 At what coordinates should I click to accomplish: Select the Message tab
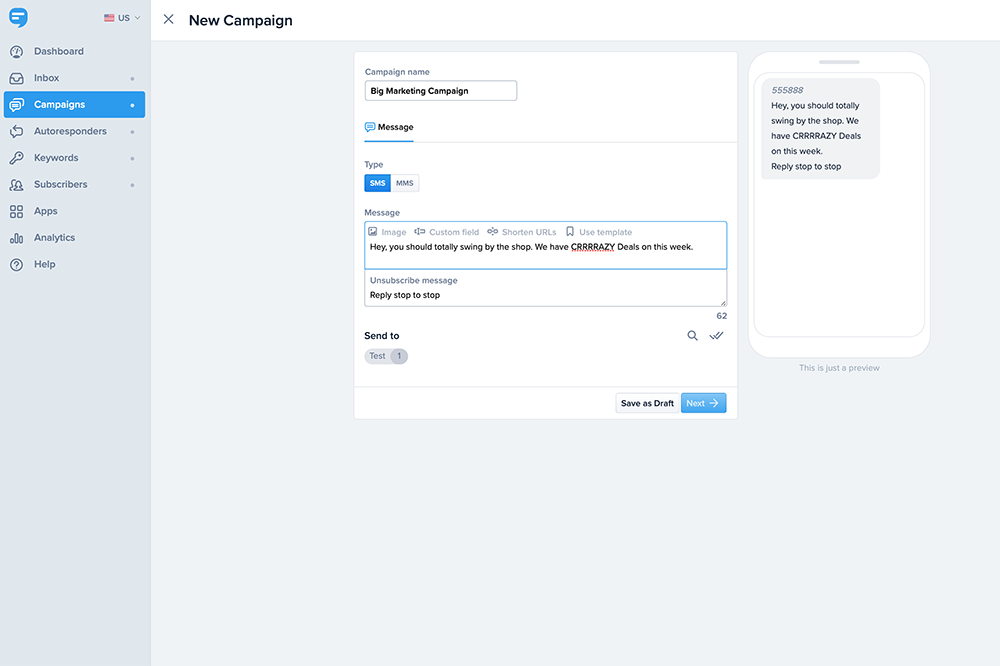coord(389,128)
